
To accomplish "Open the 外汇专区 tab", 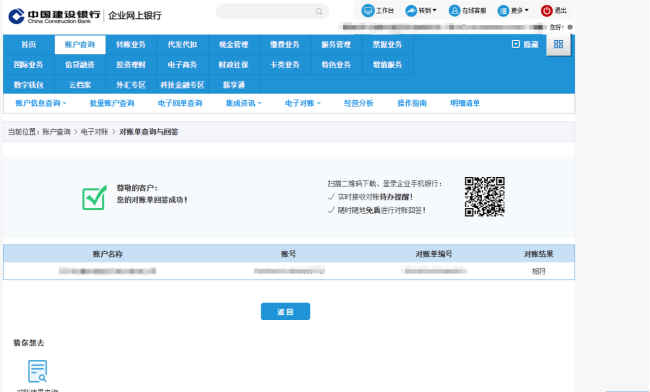I will pos(131,85).
